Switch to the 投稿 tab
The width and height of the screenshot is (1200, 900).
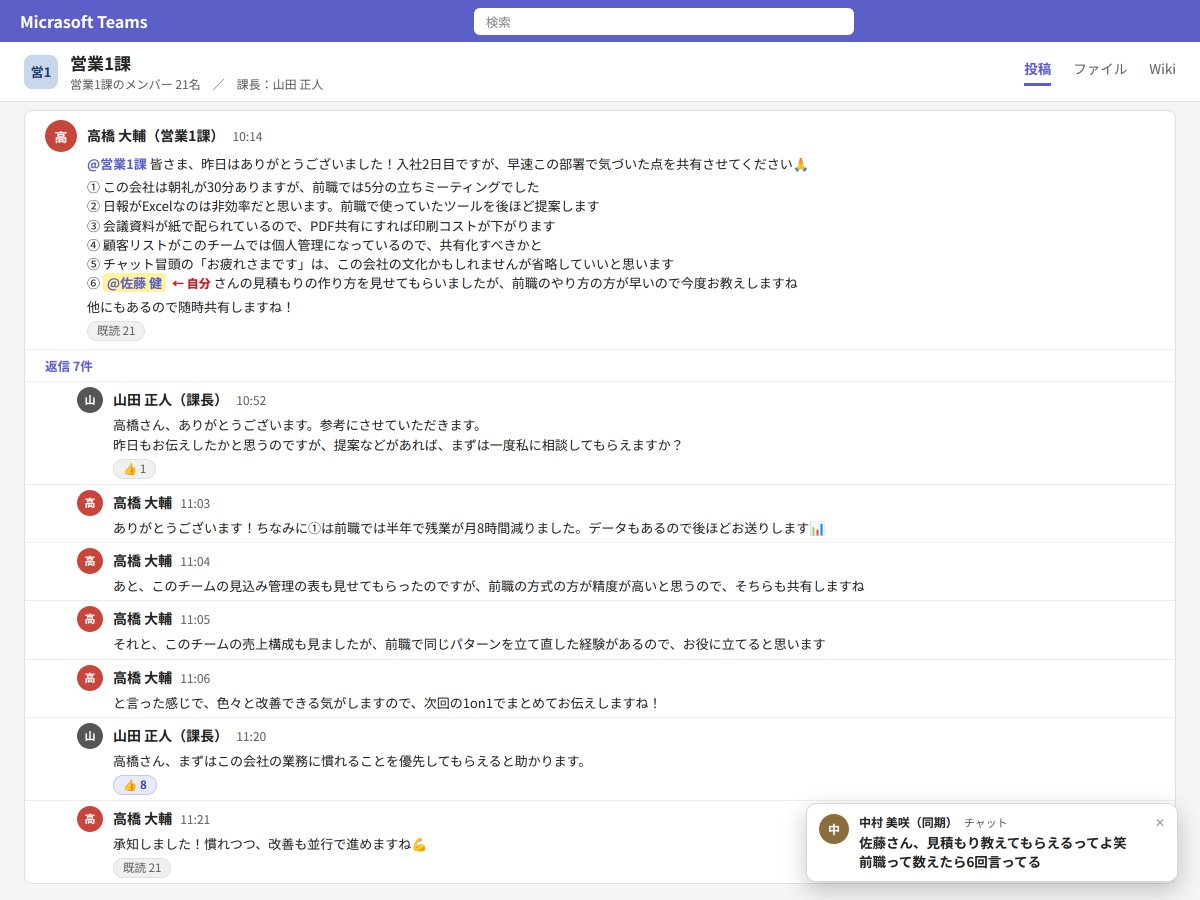(1038, 69)
